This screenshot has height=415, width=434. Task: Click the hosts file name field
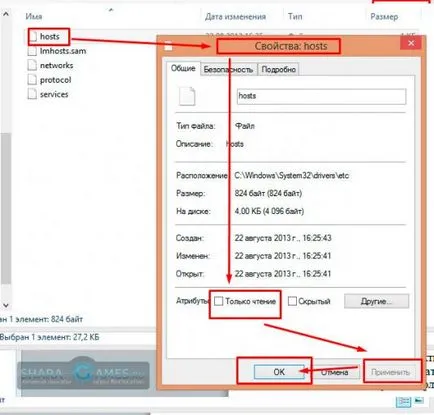pyautogui.click(x=321, y=96)
